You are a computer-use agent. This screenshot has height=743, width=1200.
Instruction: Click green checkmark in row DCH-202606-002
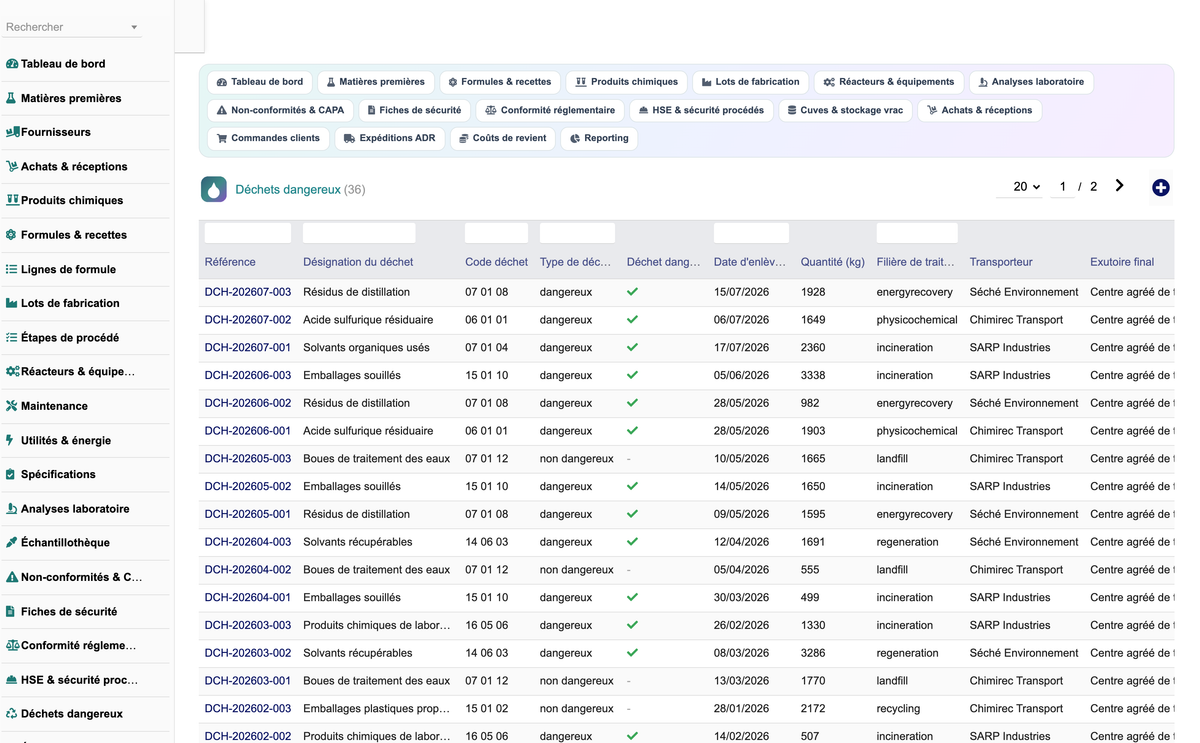(632, 403)
